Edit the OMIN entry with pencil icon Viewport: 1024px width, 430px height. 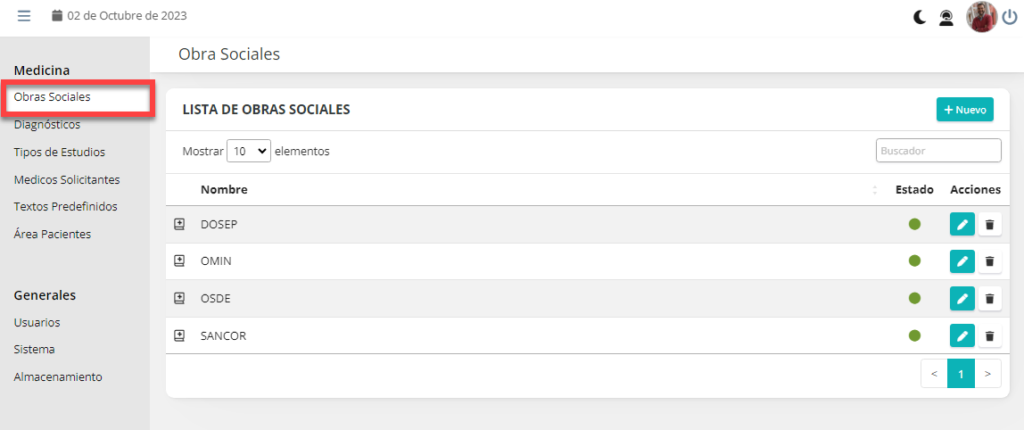click(x=961, y=261)
